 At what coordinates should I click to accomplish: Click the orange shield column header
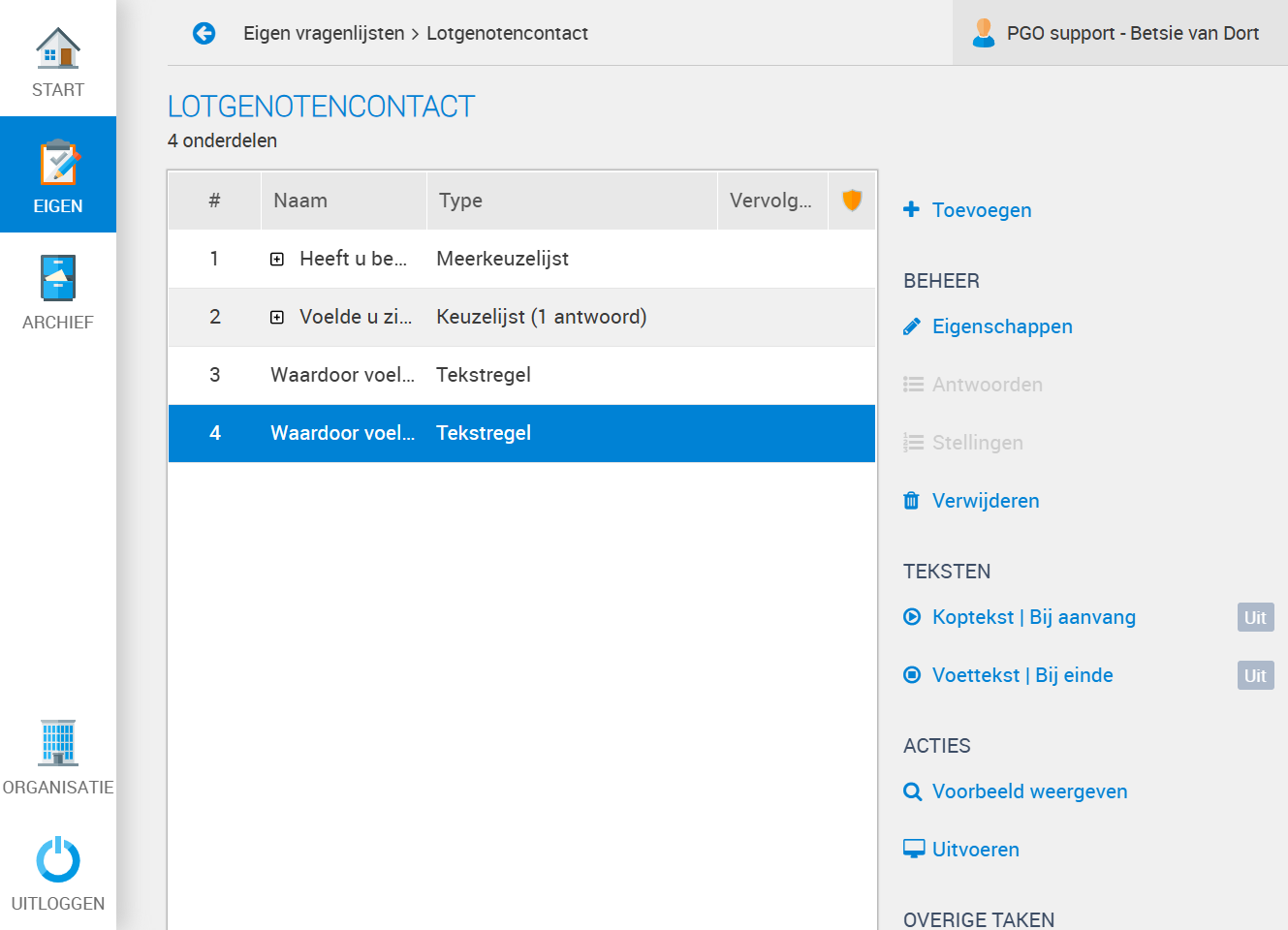click(x=852, y=201)
